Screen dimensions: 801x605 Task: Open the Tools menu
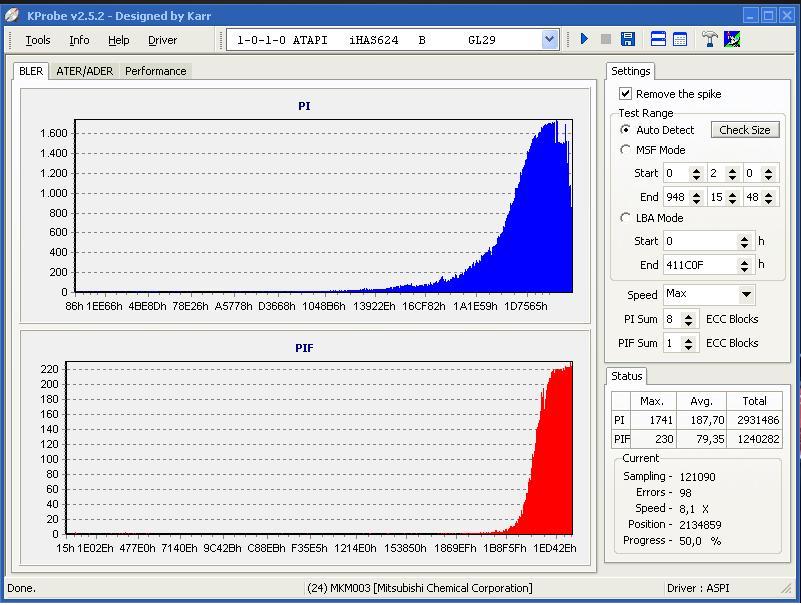click(x=38, y=40)
